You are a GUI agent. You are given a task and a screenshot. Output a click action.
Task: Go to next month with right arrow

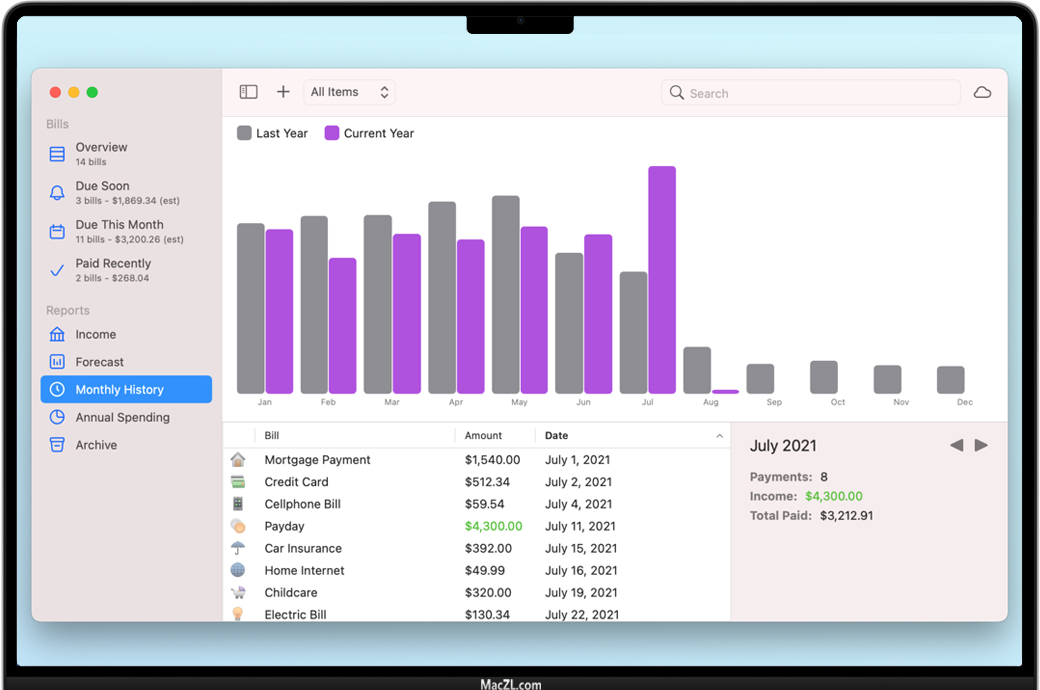coord(981,445)
